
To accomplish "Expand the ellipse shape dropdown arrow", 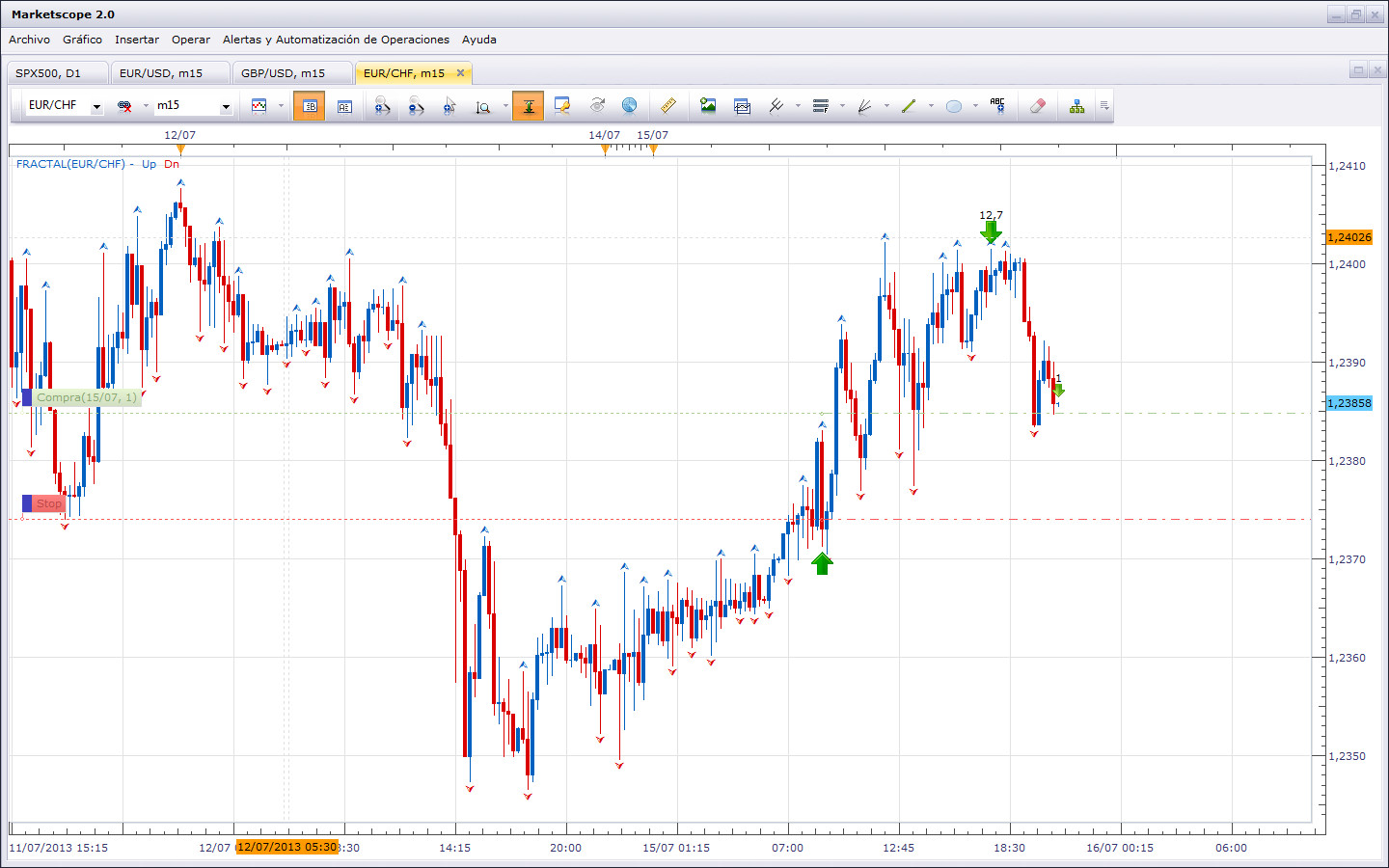I will (x=975, y=106).
